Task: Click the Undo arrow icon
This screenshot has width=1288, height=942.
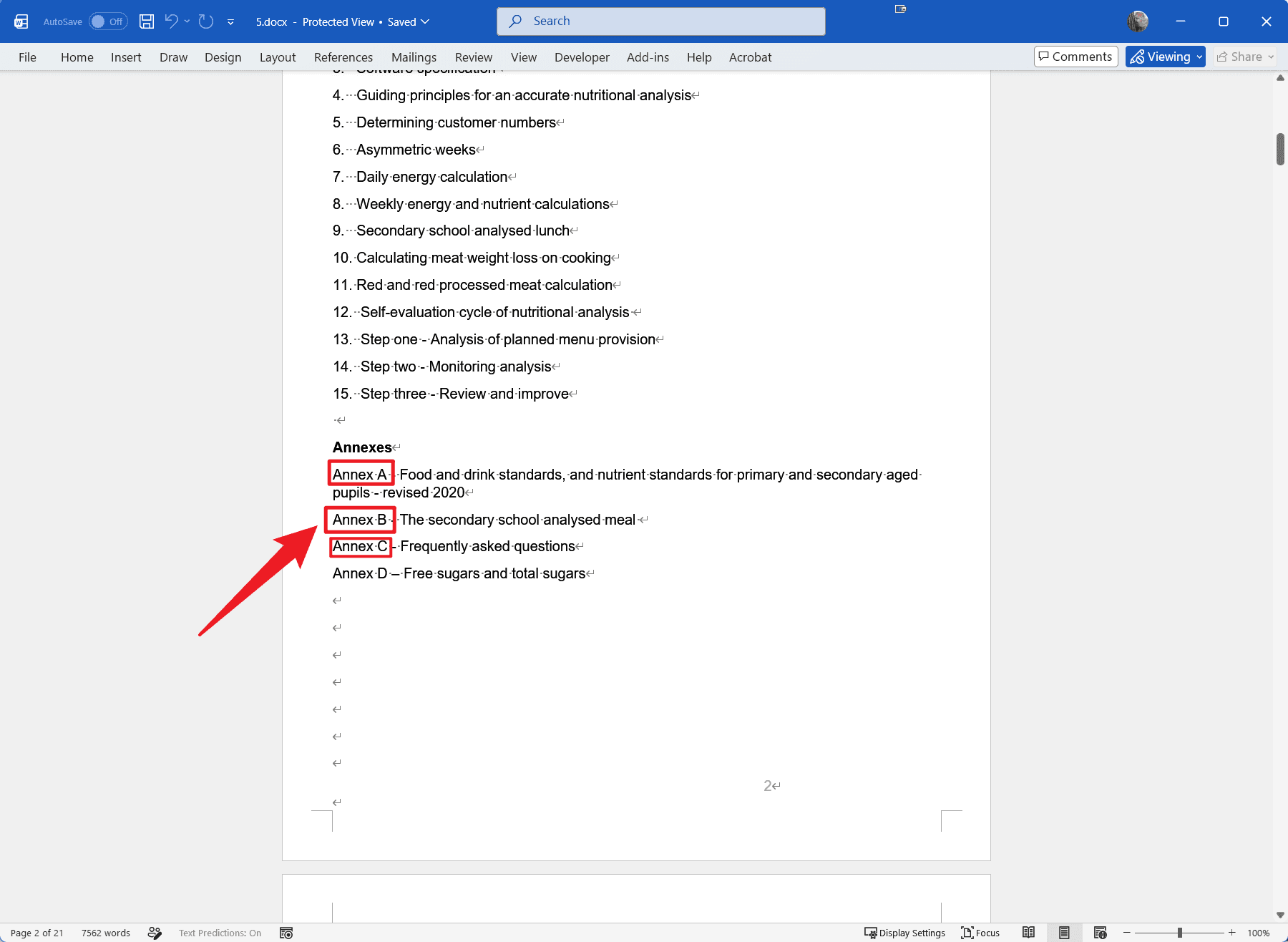Action: 171,21
